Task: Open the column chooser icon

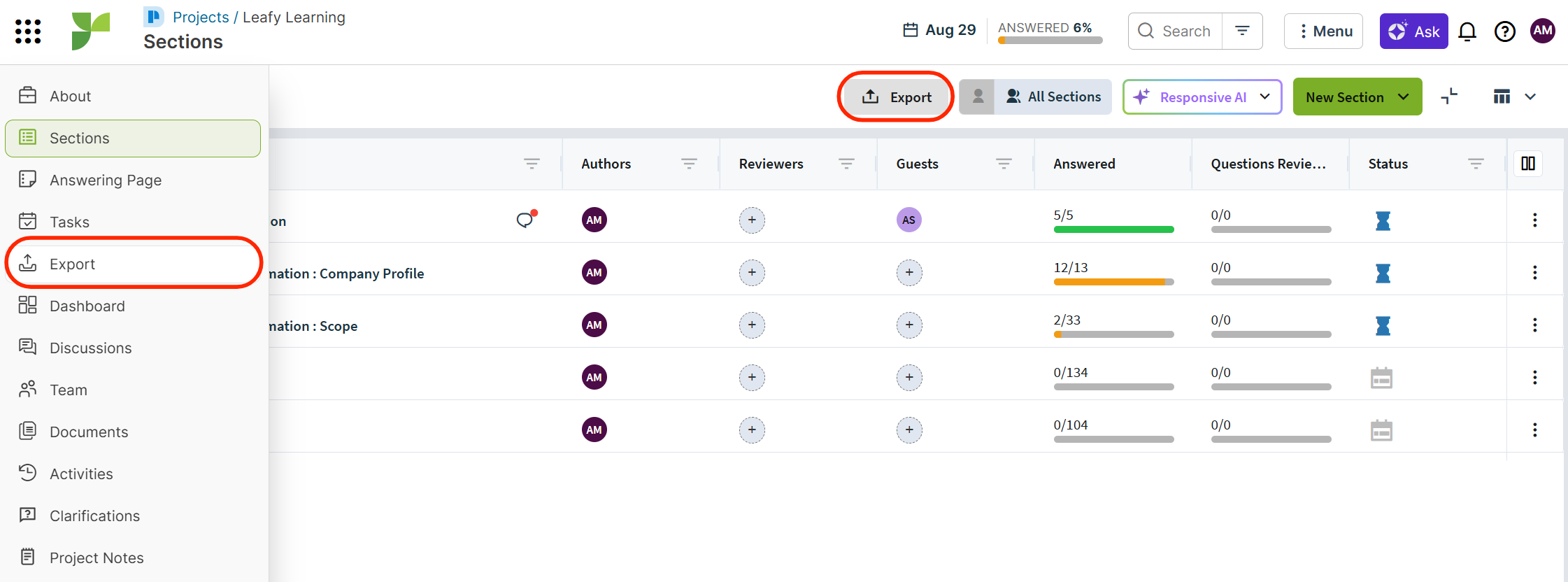Action: tap(1528, 164)
